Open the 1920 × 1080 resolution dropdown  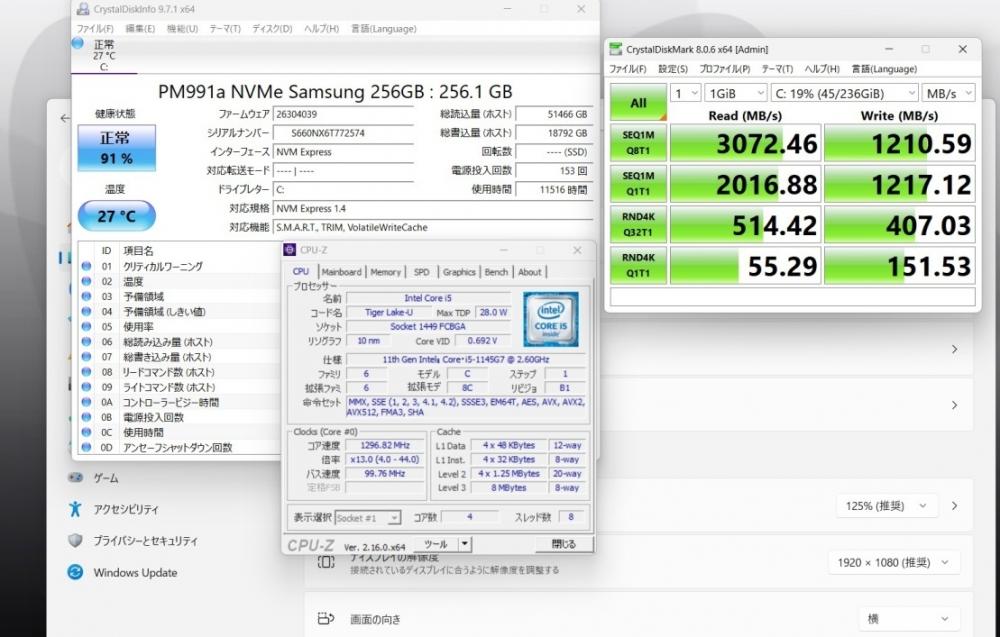[893, 563]
